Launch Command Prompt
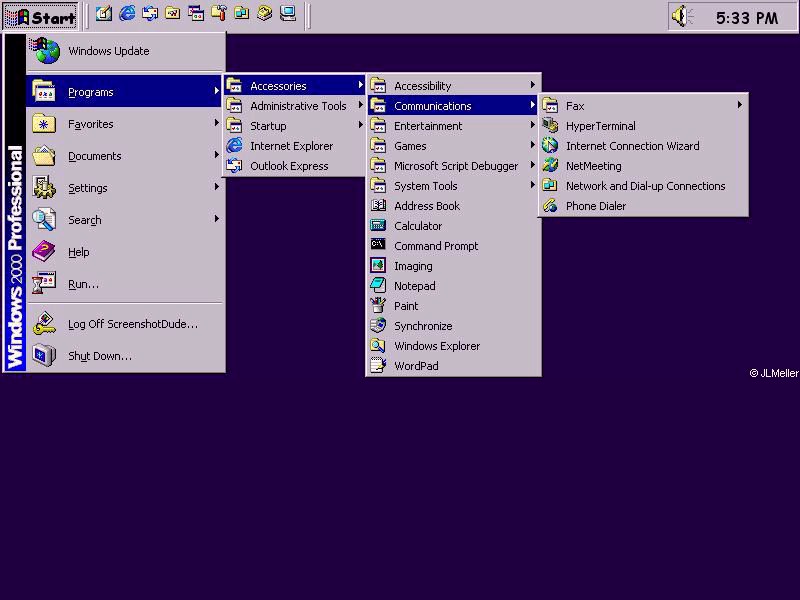Screen dimensions: 800x600 coord(453,246)
